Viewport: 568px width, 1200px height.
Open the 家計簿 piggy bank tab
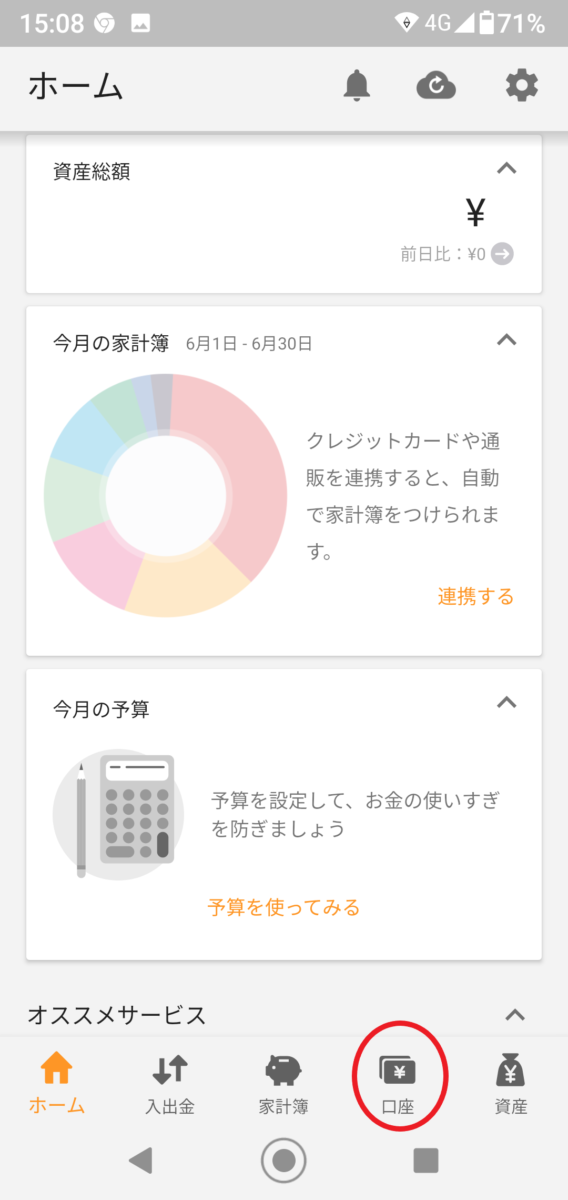(283, 1071)
